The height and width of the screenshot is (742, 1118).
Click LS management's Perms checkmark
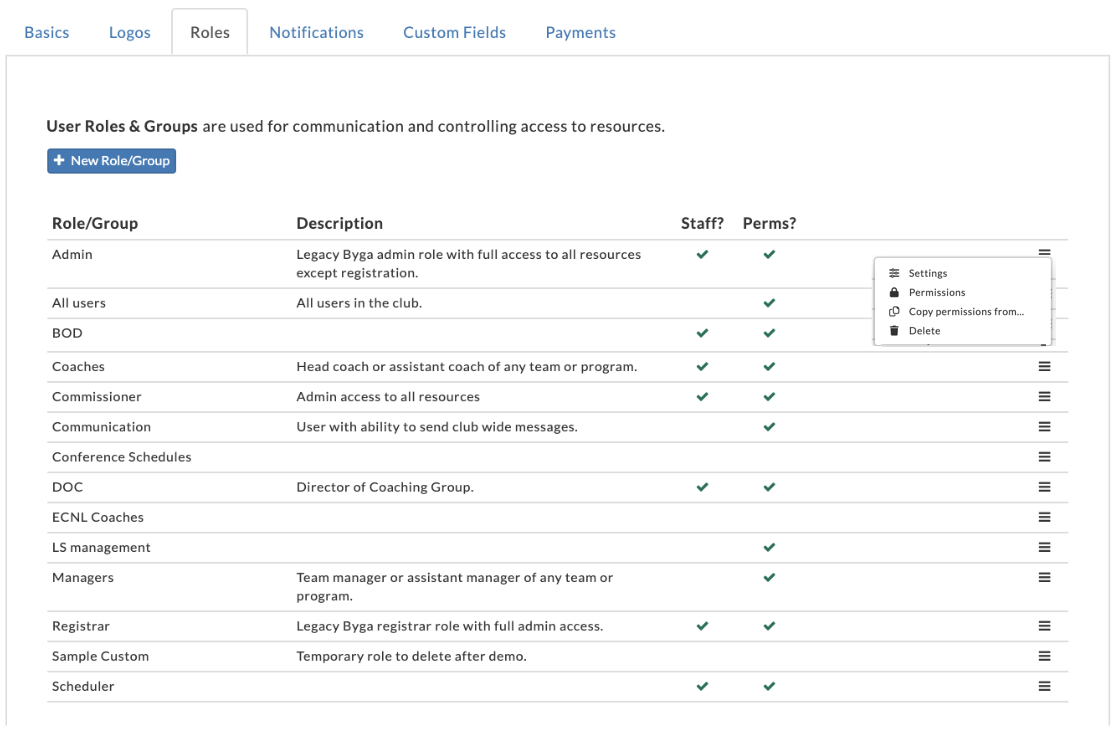(x=769, y=547)
